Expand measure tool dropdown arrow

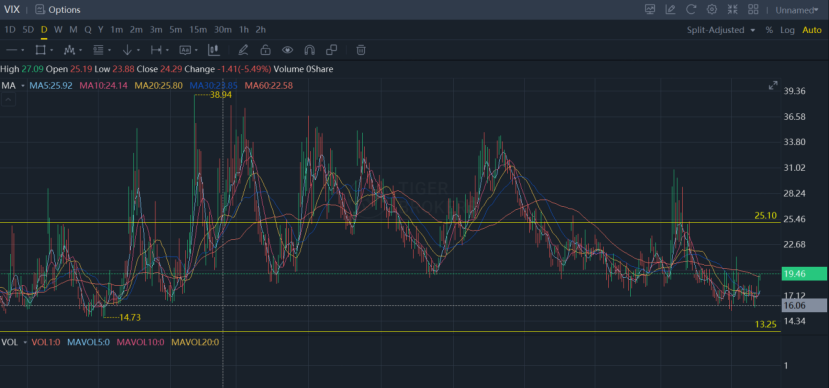(167, 51)
